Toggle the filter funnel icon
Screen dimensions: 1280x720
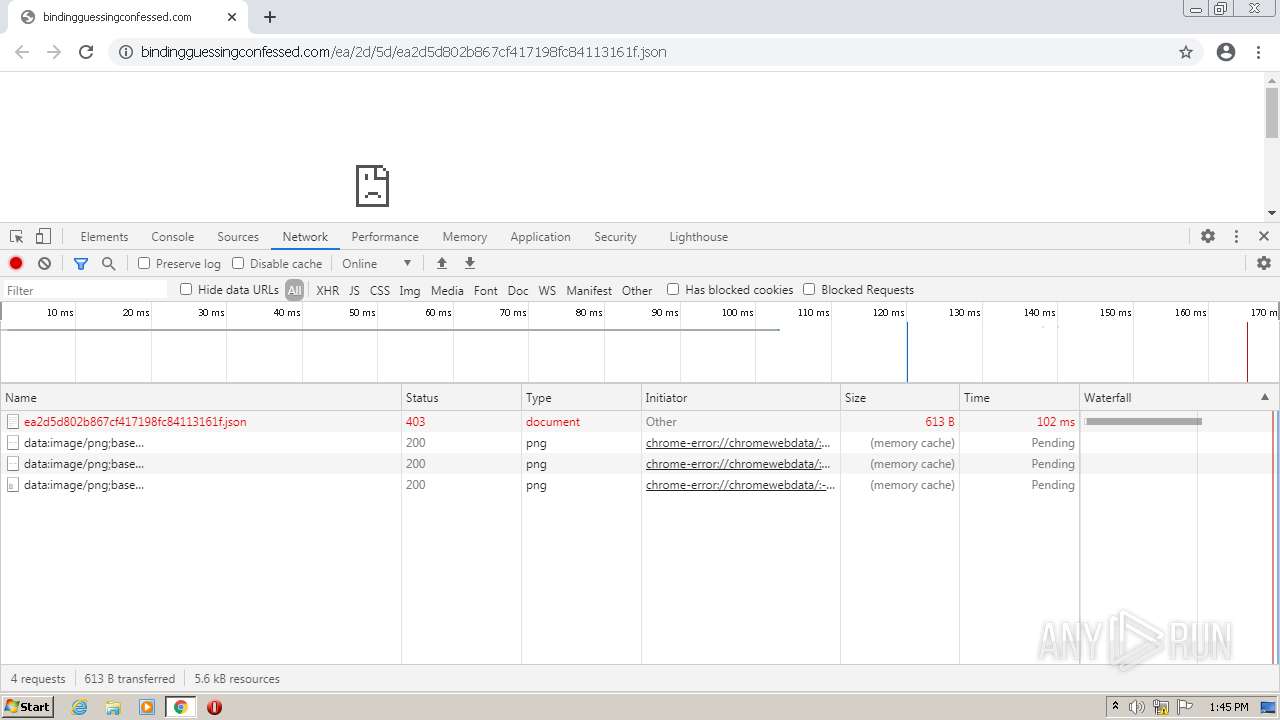[81, 263]
